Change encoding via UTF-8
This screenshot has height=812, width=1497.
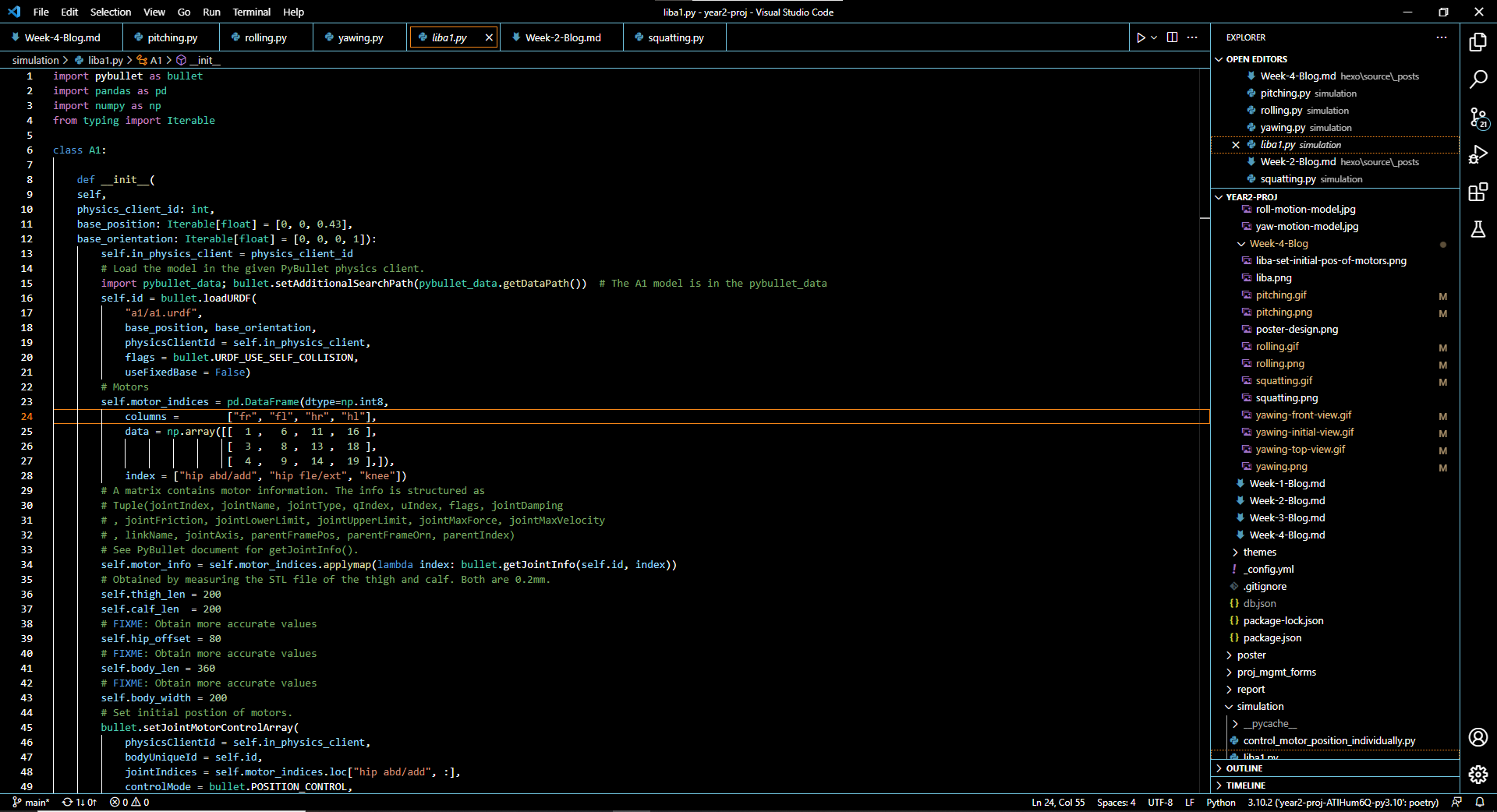coord(1160,802)
